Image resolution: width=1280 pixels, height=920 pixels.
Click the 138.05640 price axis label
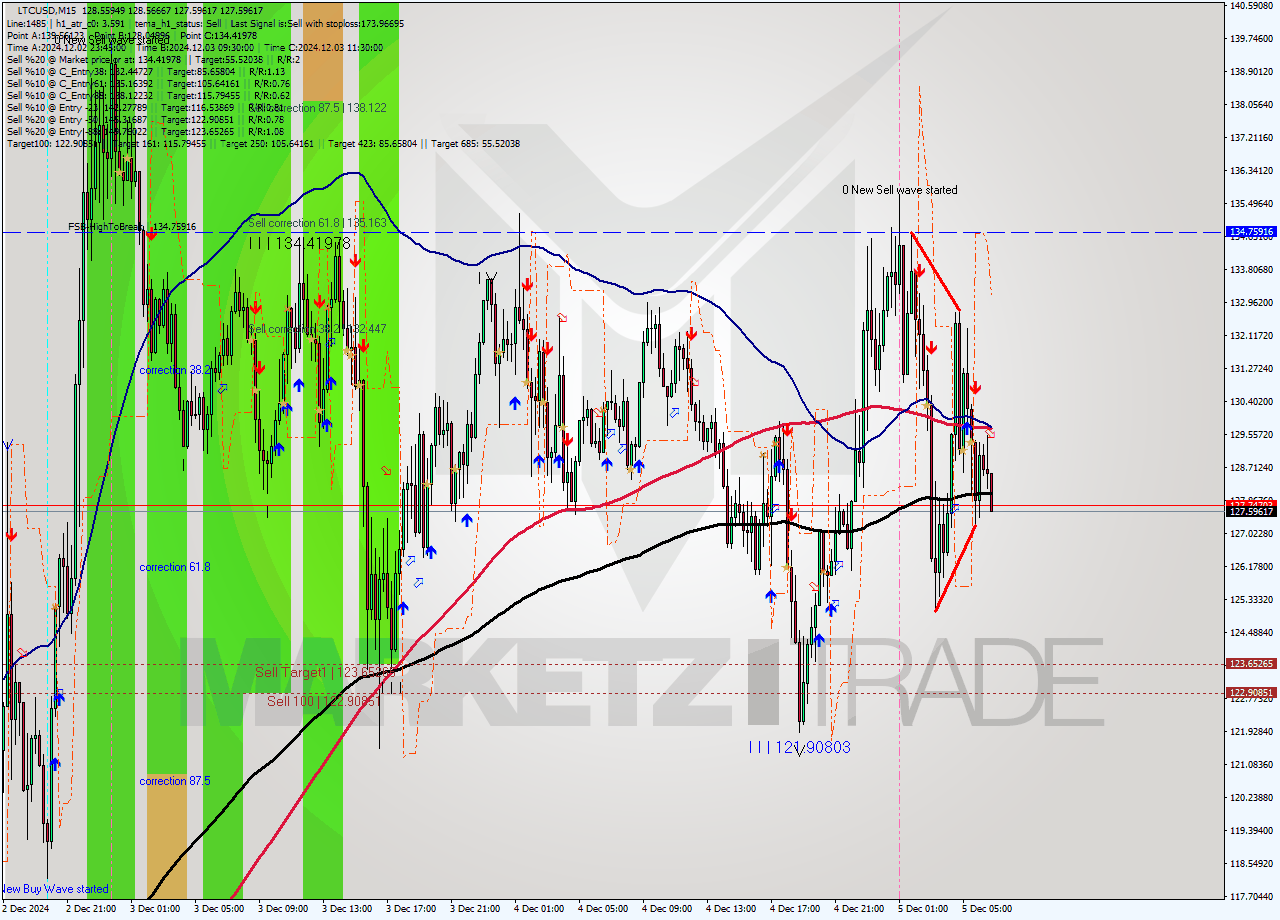point(1251,104)
